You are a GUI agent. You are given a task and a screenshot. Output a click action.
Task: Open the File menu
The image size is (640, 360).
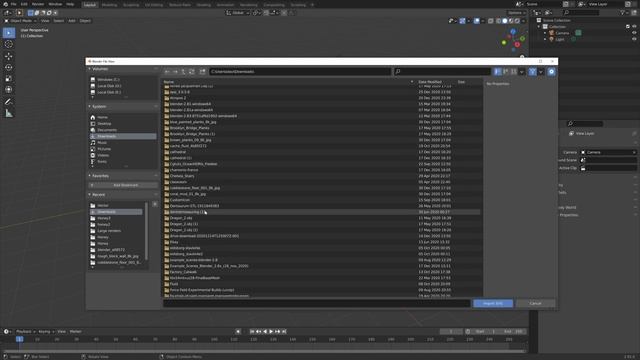pos(13,4)
